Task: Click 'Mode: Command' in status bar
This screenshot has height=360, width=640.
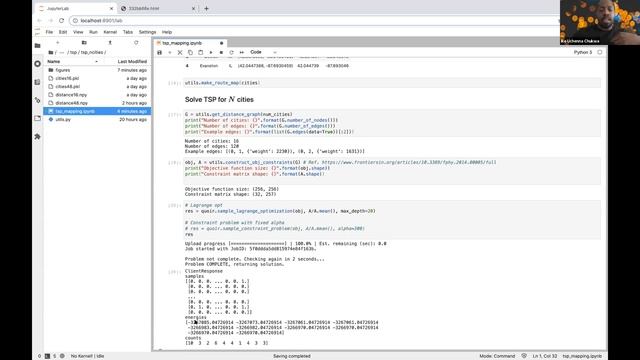Action: click(x=497, y=356)
